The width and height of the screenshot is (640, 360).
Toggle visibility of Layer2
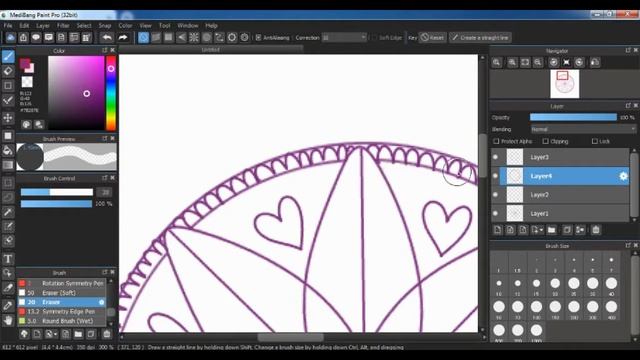(x=496, y=195)
